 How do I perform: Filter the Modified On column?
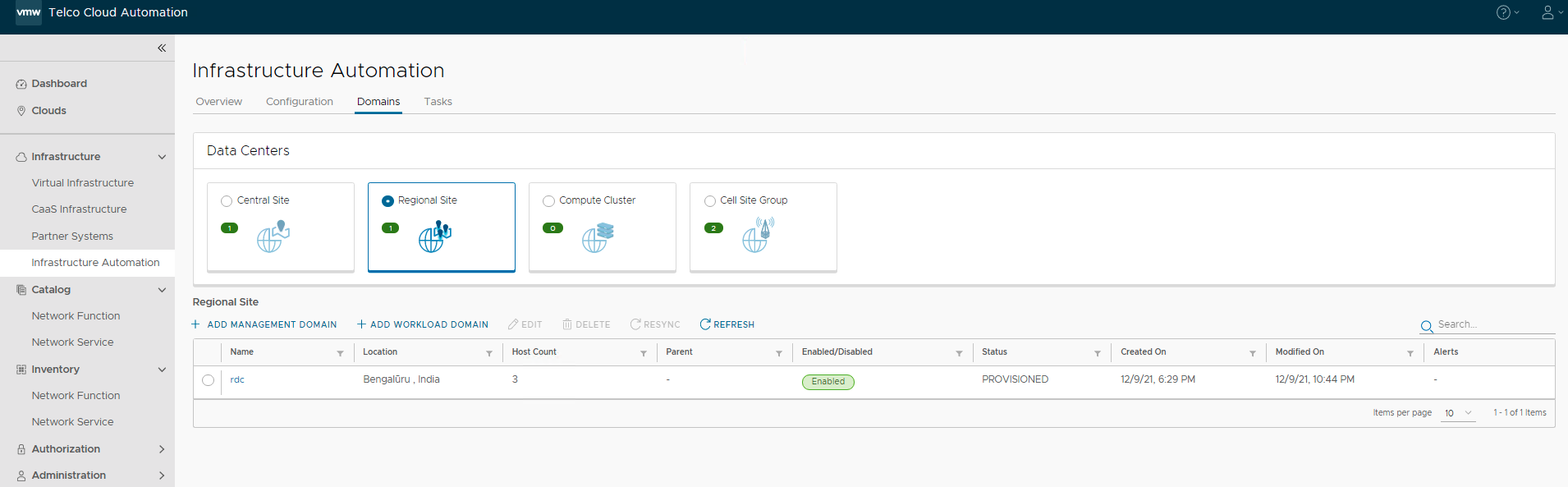coord(1410,353)
